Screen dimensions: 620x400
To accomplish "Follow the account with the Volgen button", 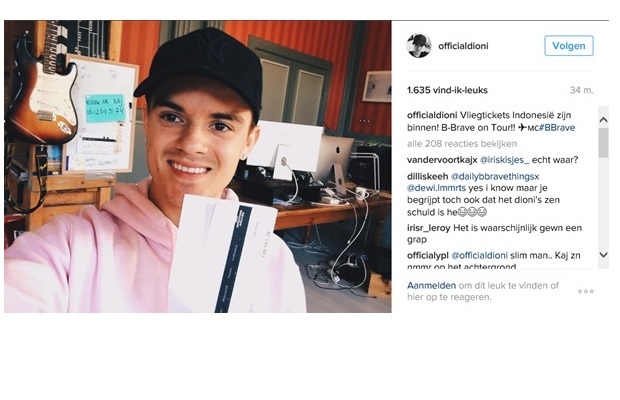I will (x=569, y=46).
